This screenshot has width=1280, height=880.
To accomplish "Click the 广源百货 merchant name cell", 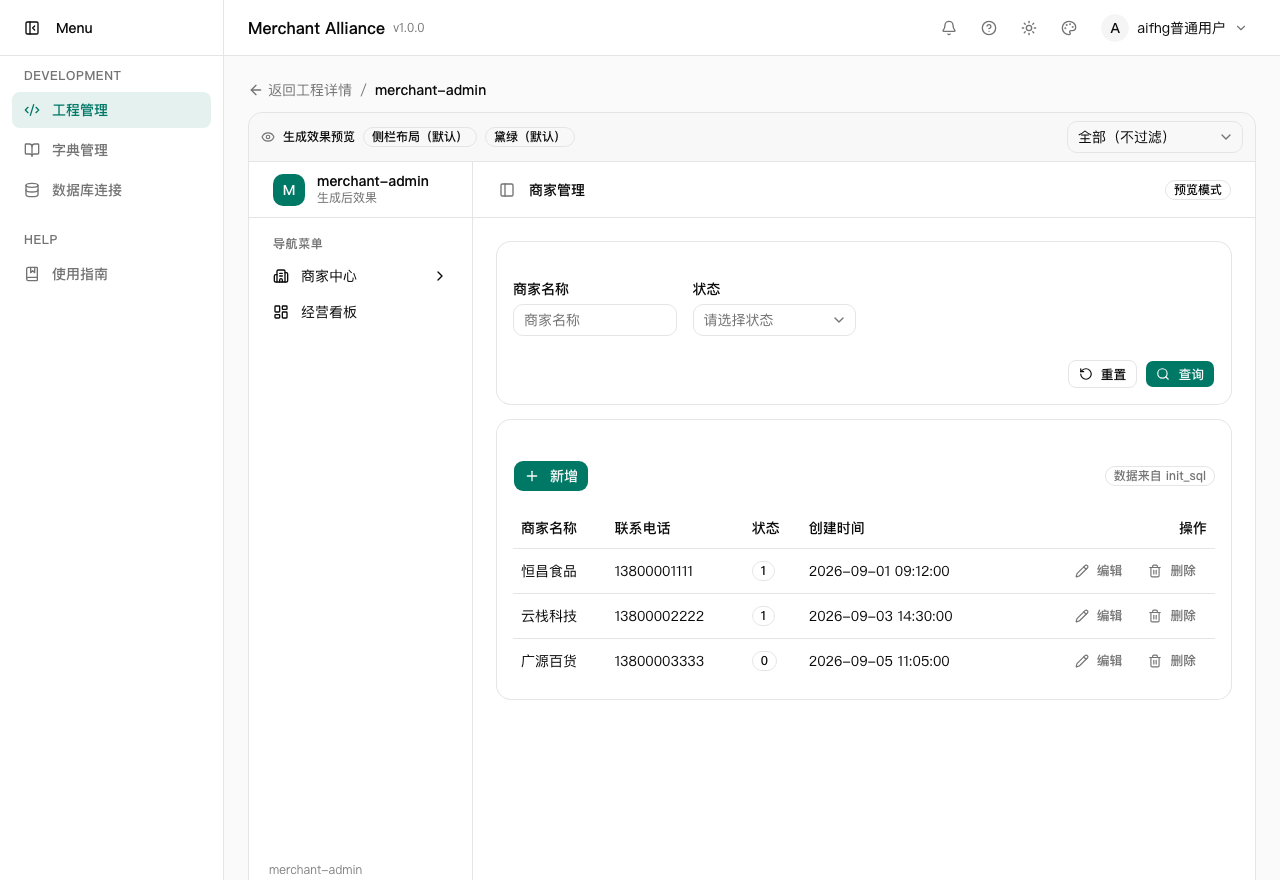I will click(549, 661).
